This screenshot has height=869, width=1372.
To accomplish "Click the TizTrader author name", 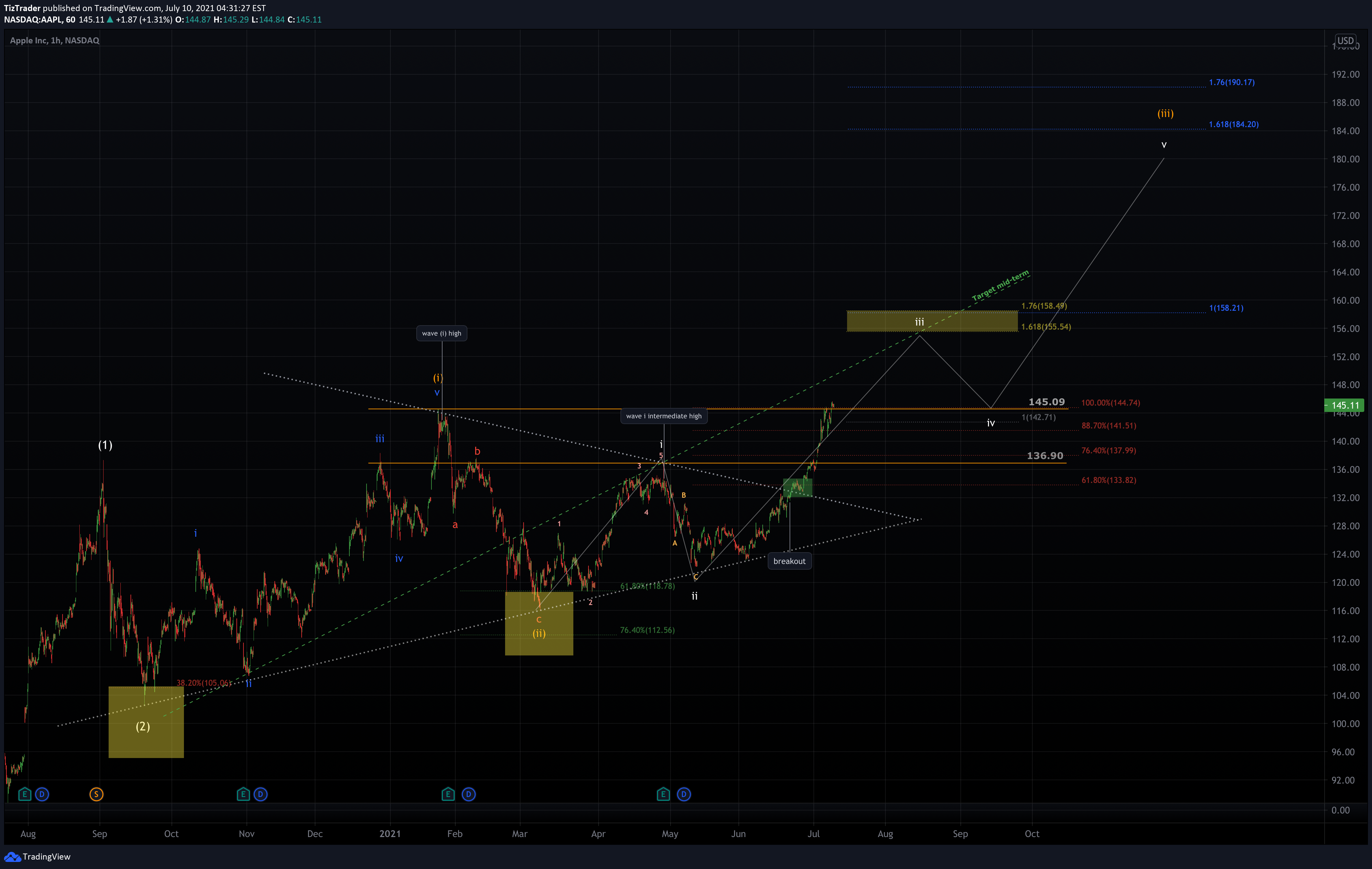I will 22,8.
